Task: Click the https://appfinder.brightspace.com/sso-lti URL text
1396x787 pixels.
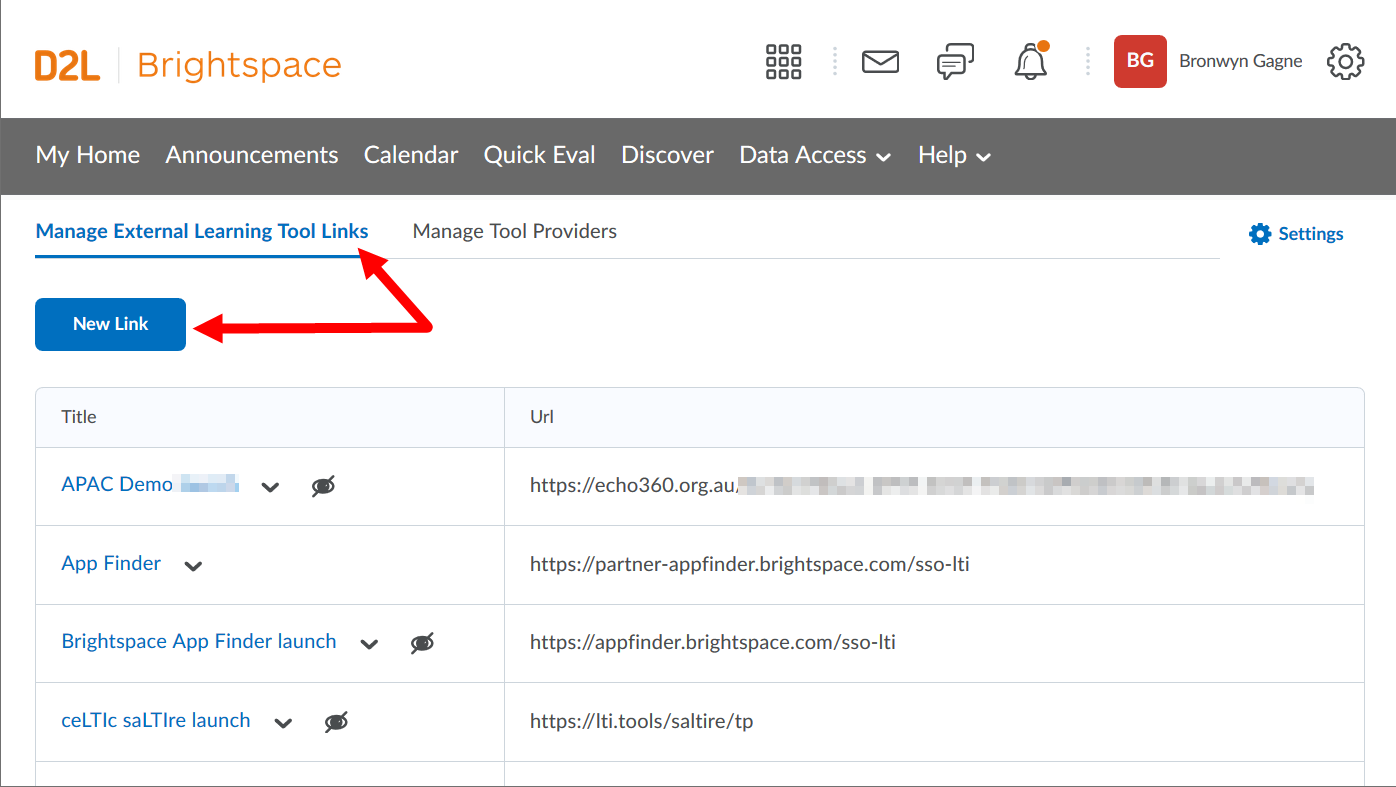Action: point(713,642)
